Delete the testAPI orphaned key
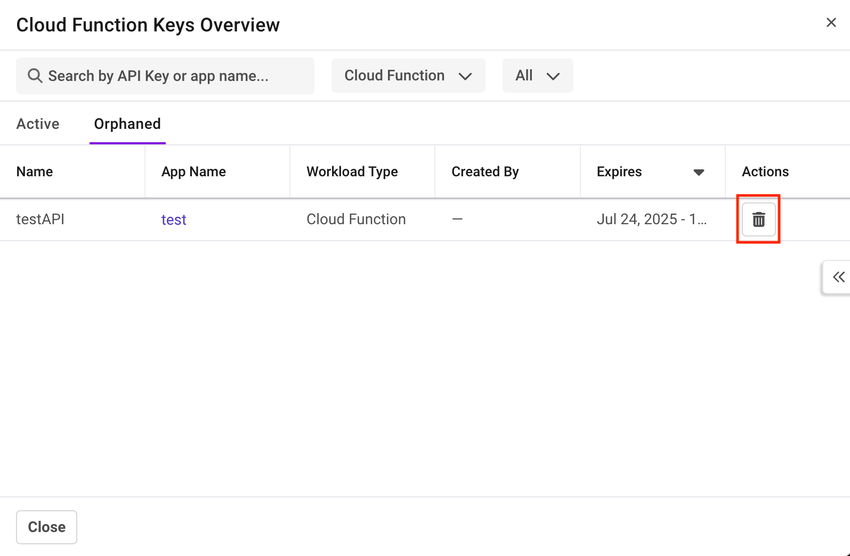850x556 pixels. (x=758, y=219)
